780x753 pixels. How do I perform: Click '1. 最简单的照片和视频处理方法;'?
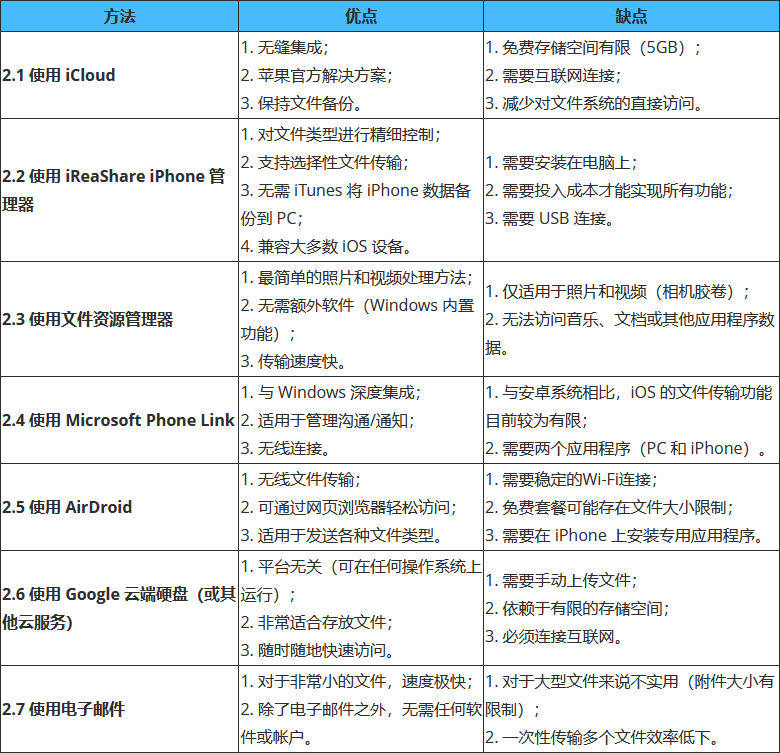coord(357,278)
